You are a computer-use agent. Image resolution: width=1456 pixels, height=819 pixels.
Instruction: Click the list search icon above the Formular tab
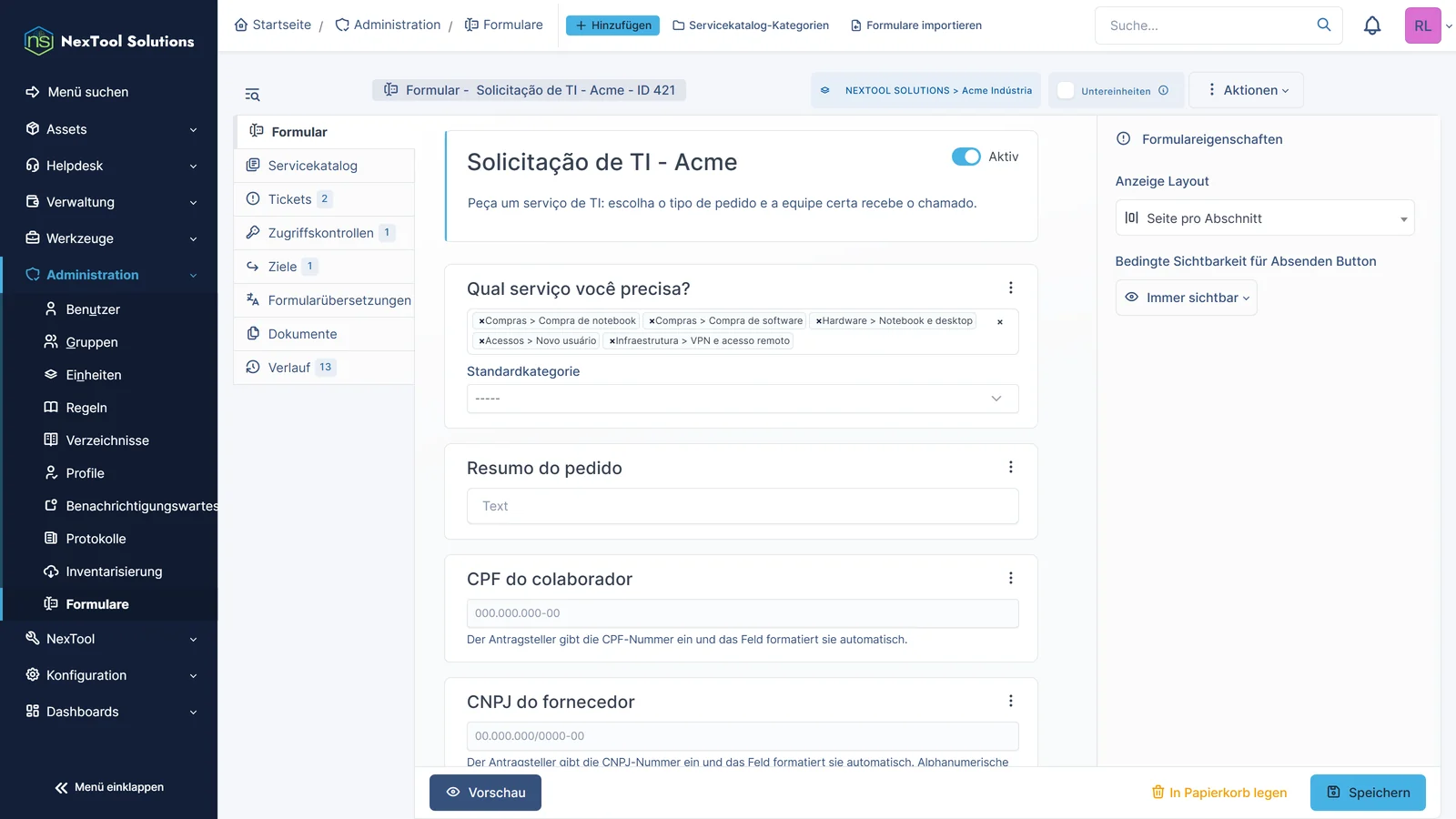click(252, 95)
